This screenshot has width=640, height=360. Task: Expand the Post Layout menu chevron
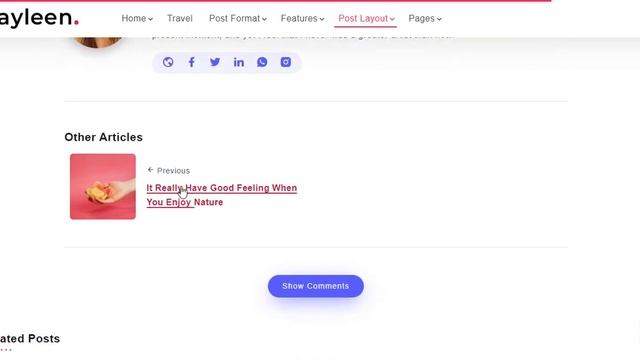click(x=392, y=19)
